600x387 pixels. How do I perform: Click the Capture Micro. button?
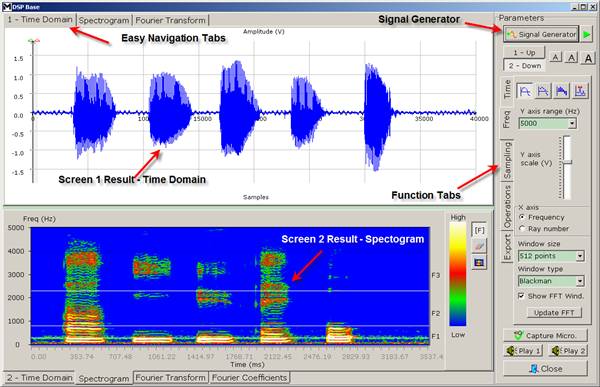[x=545, y=336]
